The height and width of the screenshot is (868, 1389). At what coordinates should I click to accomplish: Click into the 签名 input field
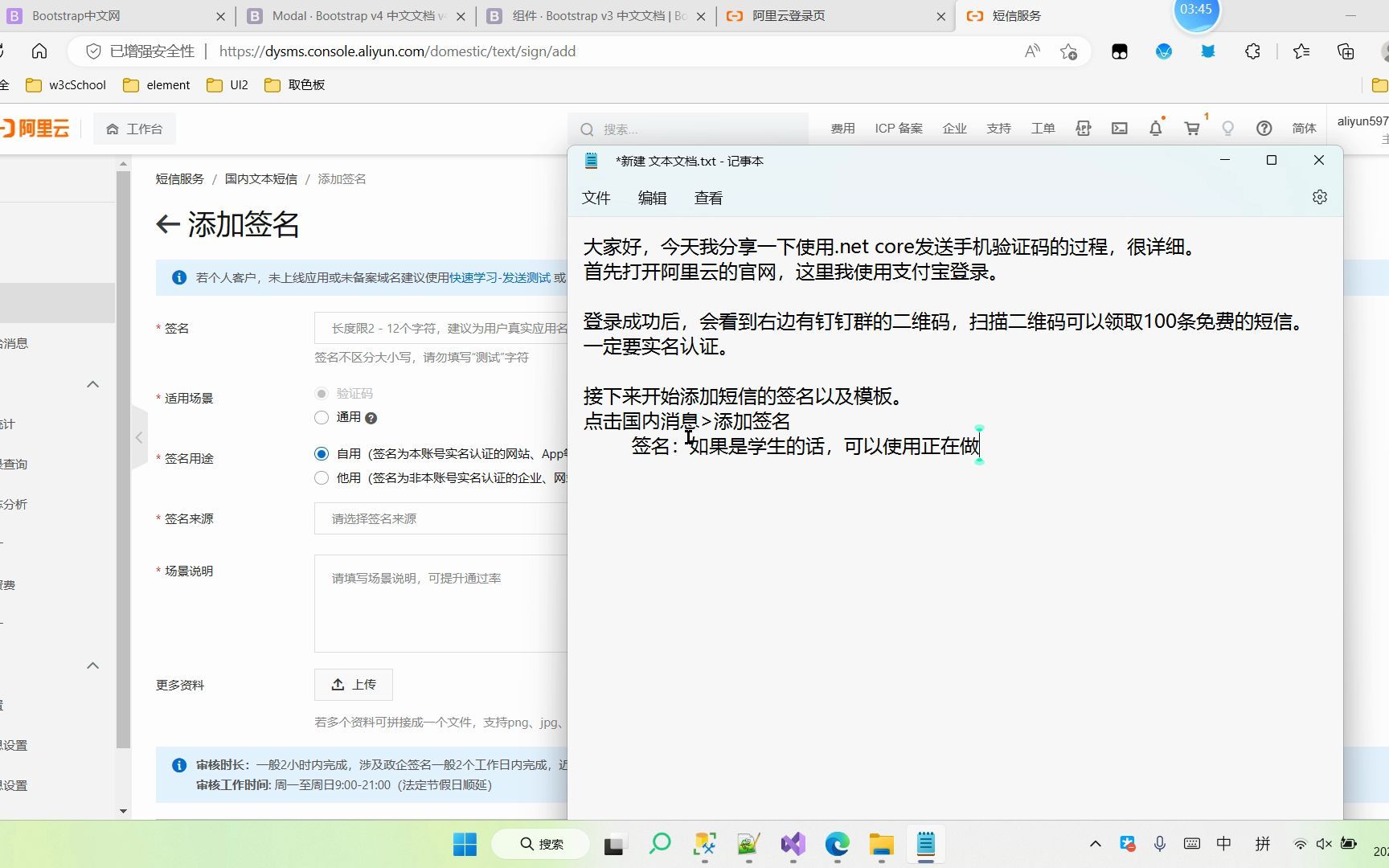point(440,328)
